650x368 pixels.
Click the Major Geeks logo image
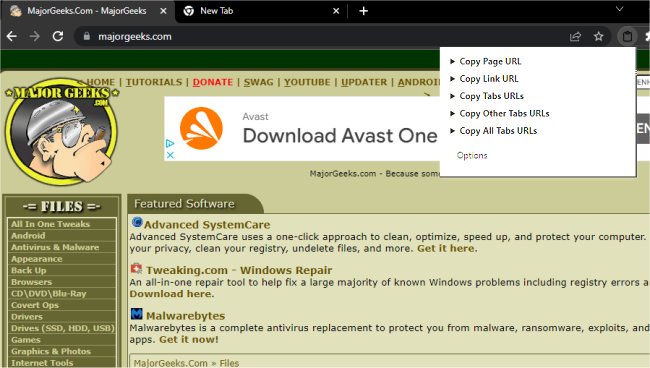[61, 132]
